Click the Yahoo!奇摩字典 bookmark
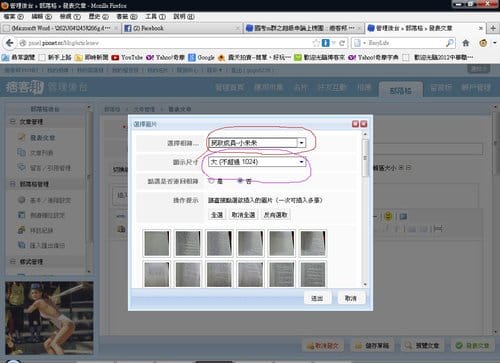Viewport: 500px width, 363px height. tap(373, 57)
